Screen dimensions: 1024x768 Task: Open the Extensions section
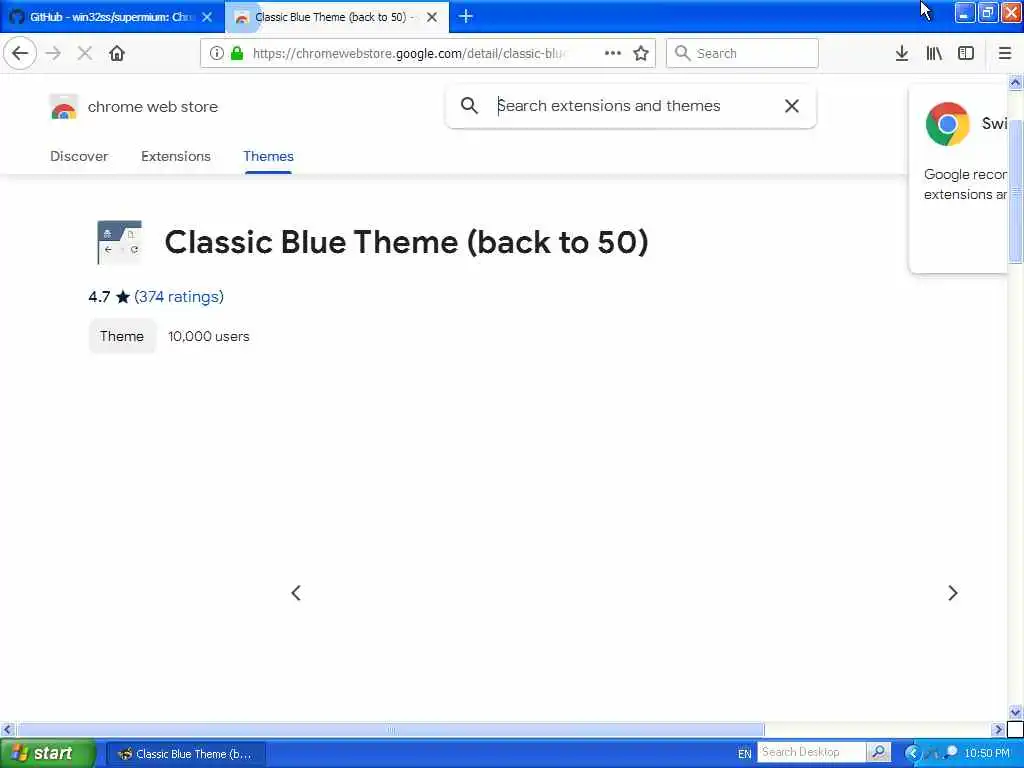click(x=176, y=156)
